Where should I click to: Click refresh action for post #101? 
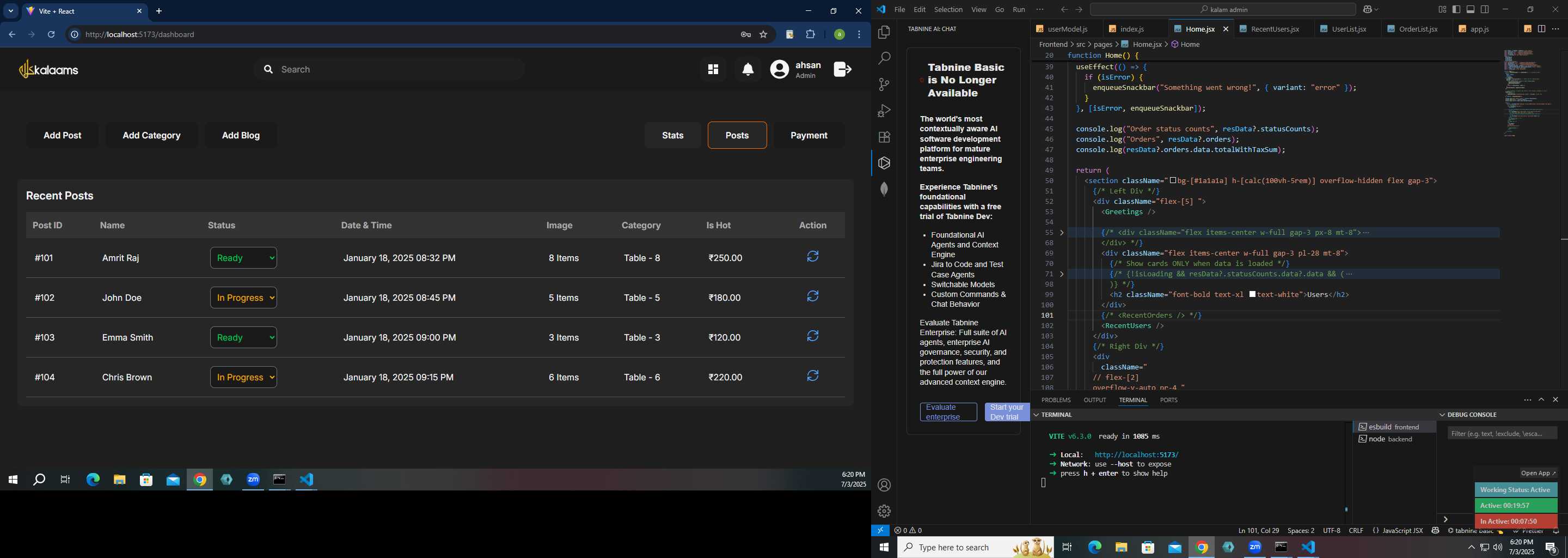[x=813, y=257]
